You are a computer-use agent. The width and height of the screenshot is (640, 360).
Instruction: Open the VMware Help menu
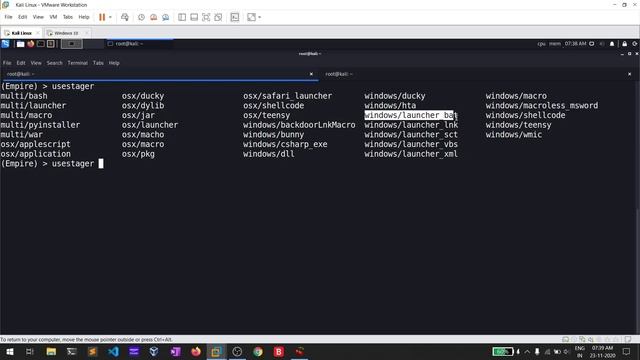pos(84,17)
